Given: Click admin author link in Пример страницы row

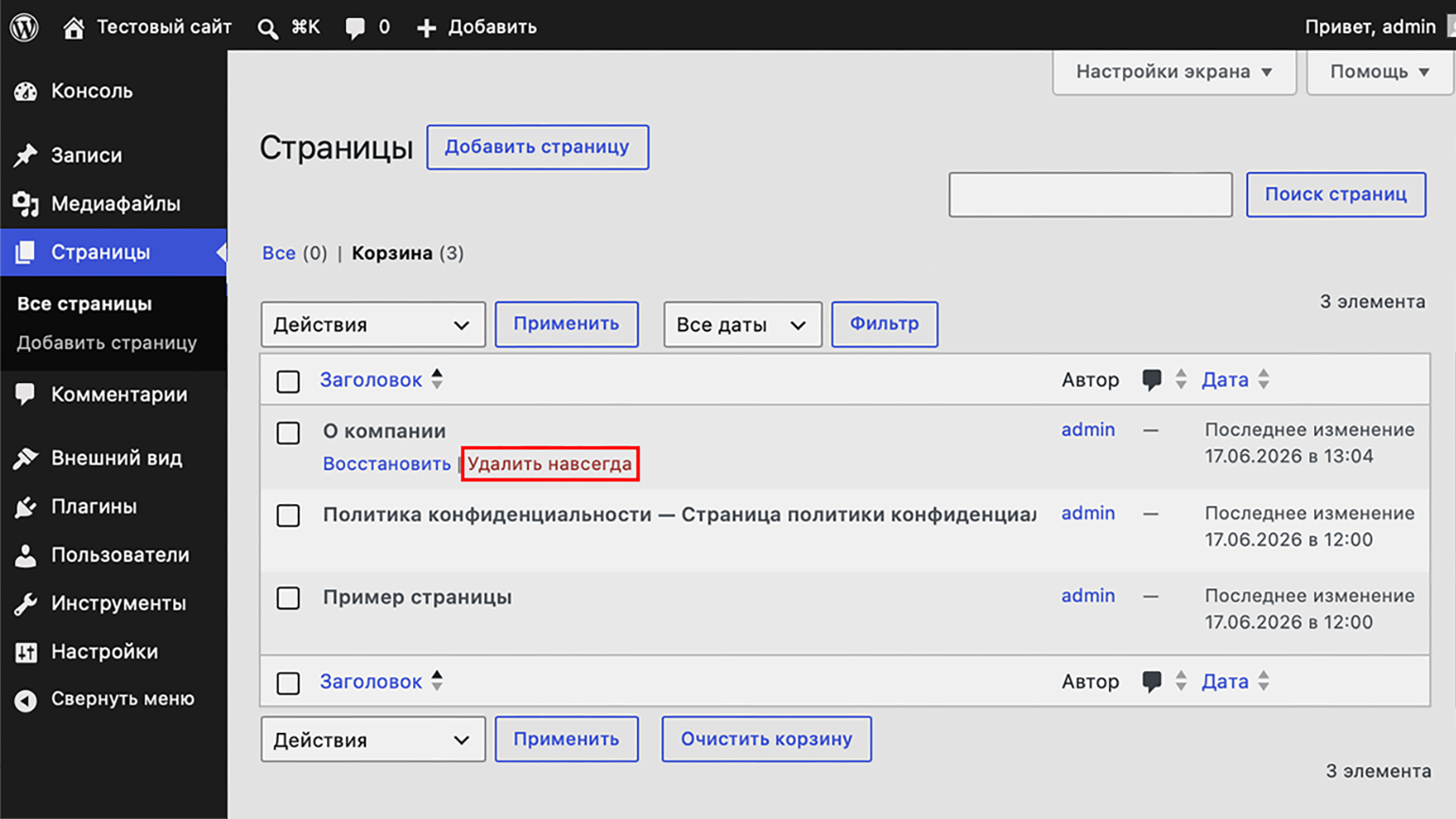Looking at the screenshot, I should [1087, 596].
